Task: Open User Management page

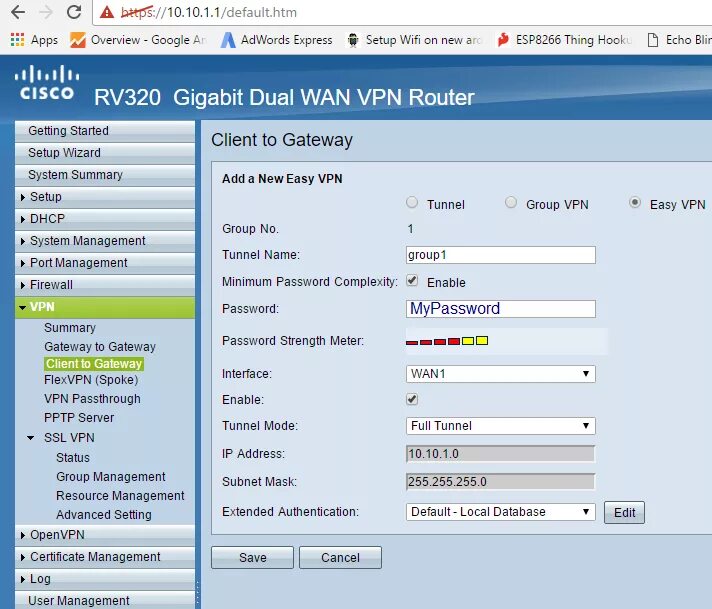Action: [x=105, y=600]
